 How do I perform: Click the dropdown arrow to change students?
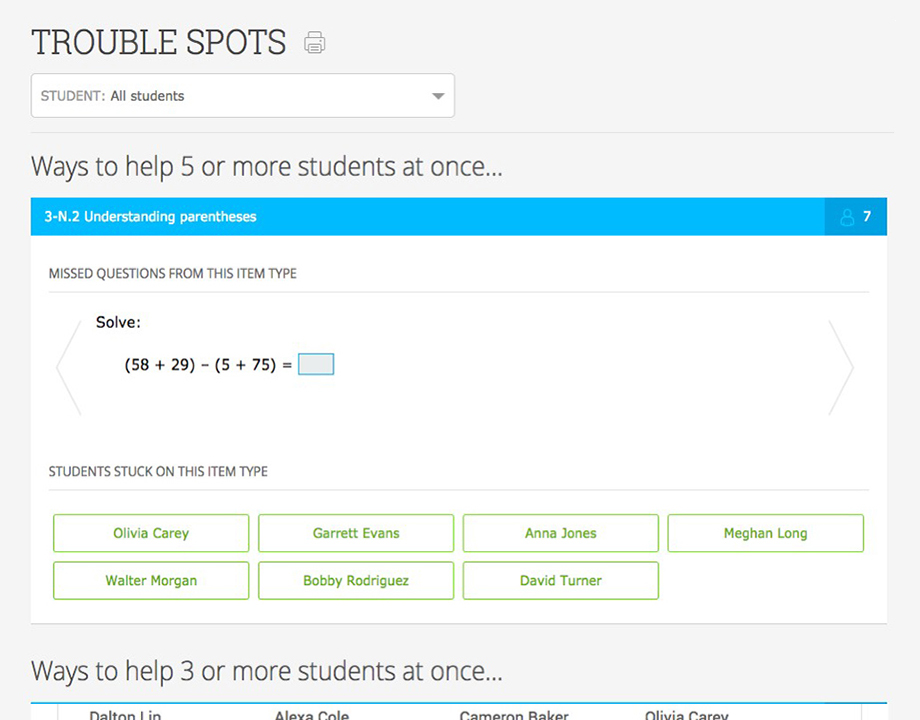coord(438,95)
